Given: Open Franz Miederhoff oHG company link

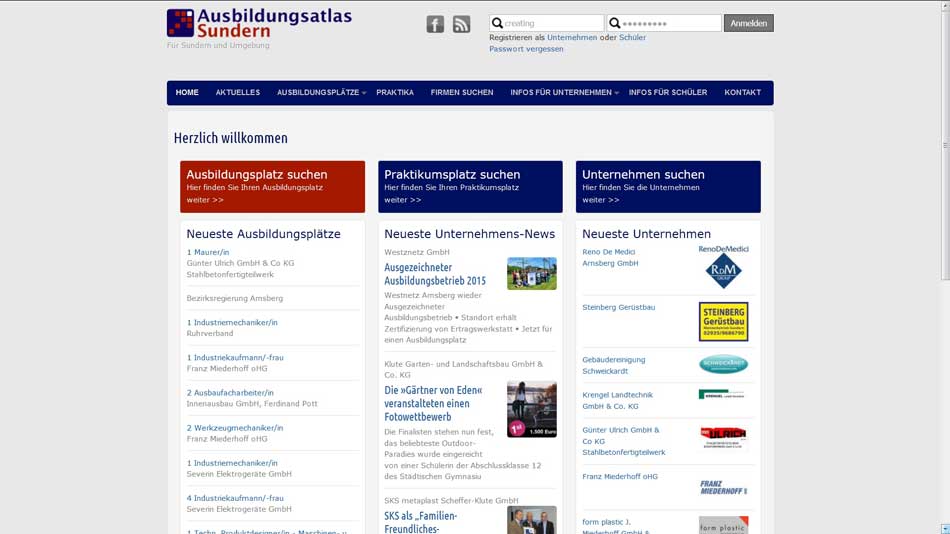Looking at the screenshot, I should coord(620,476).
